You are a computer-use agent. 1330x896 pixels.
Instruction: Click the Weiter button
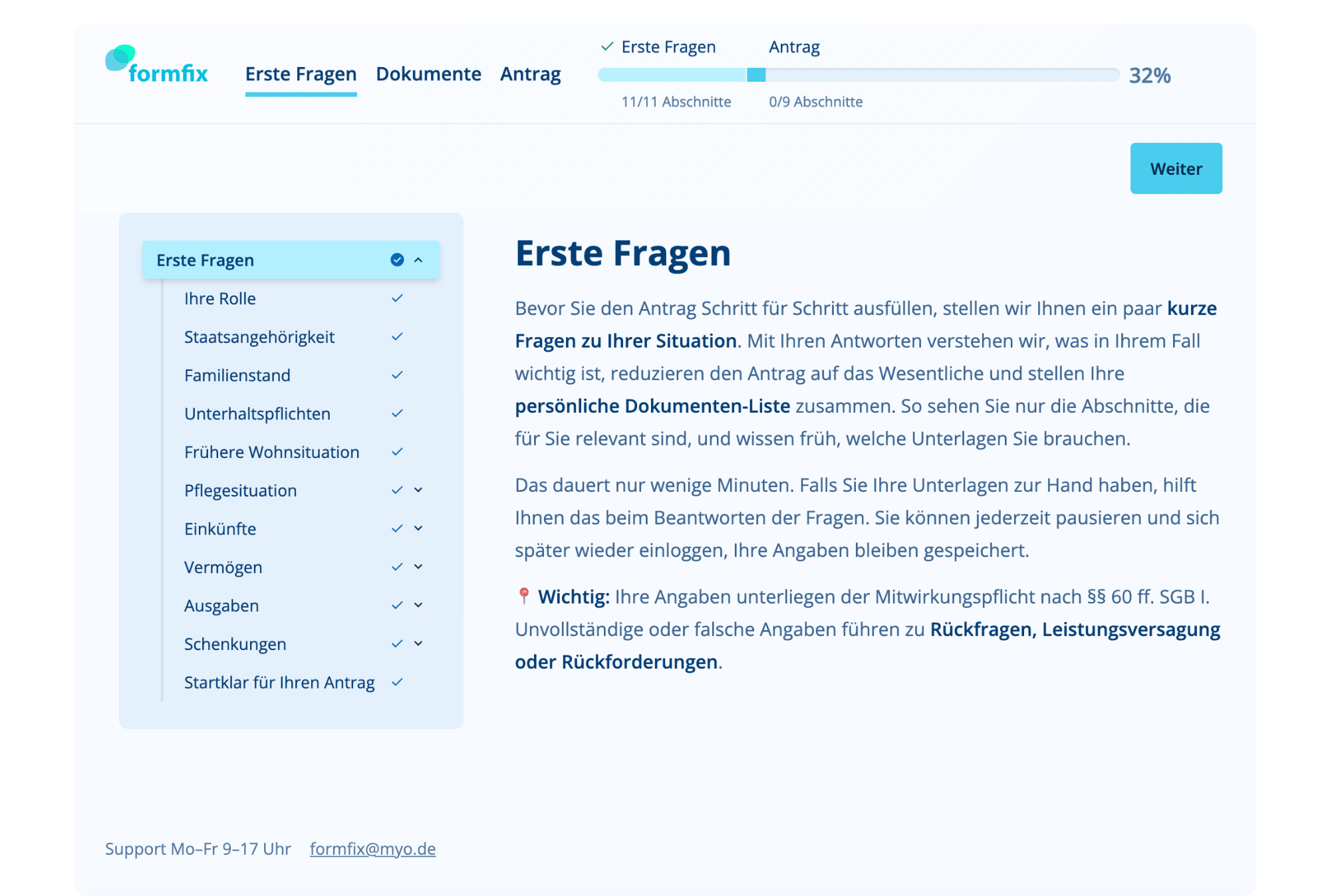point(1176,169)
